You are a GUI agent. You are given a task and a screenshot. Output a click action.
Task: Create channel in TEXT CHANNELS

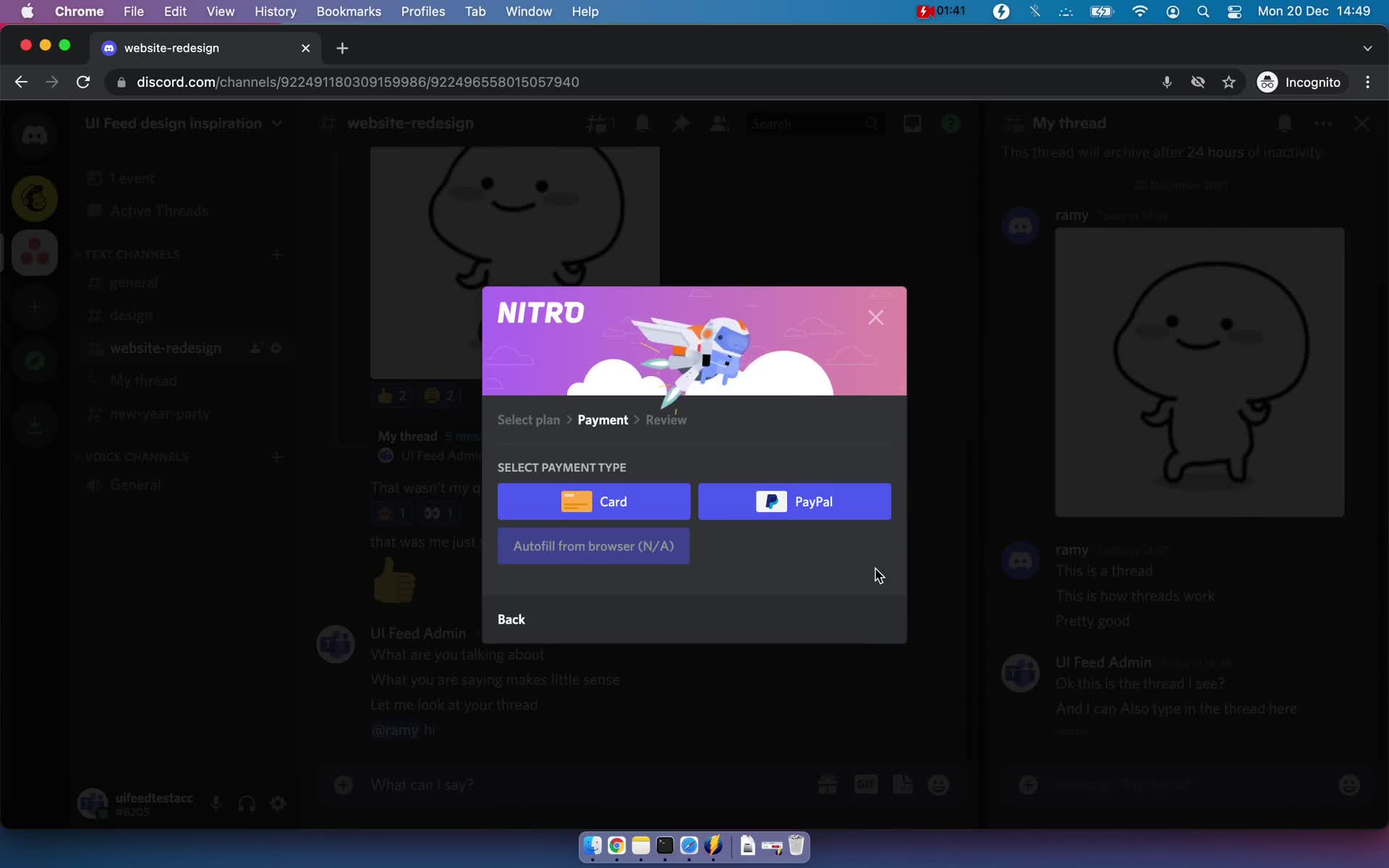pos(277,255)
